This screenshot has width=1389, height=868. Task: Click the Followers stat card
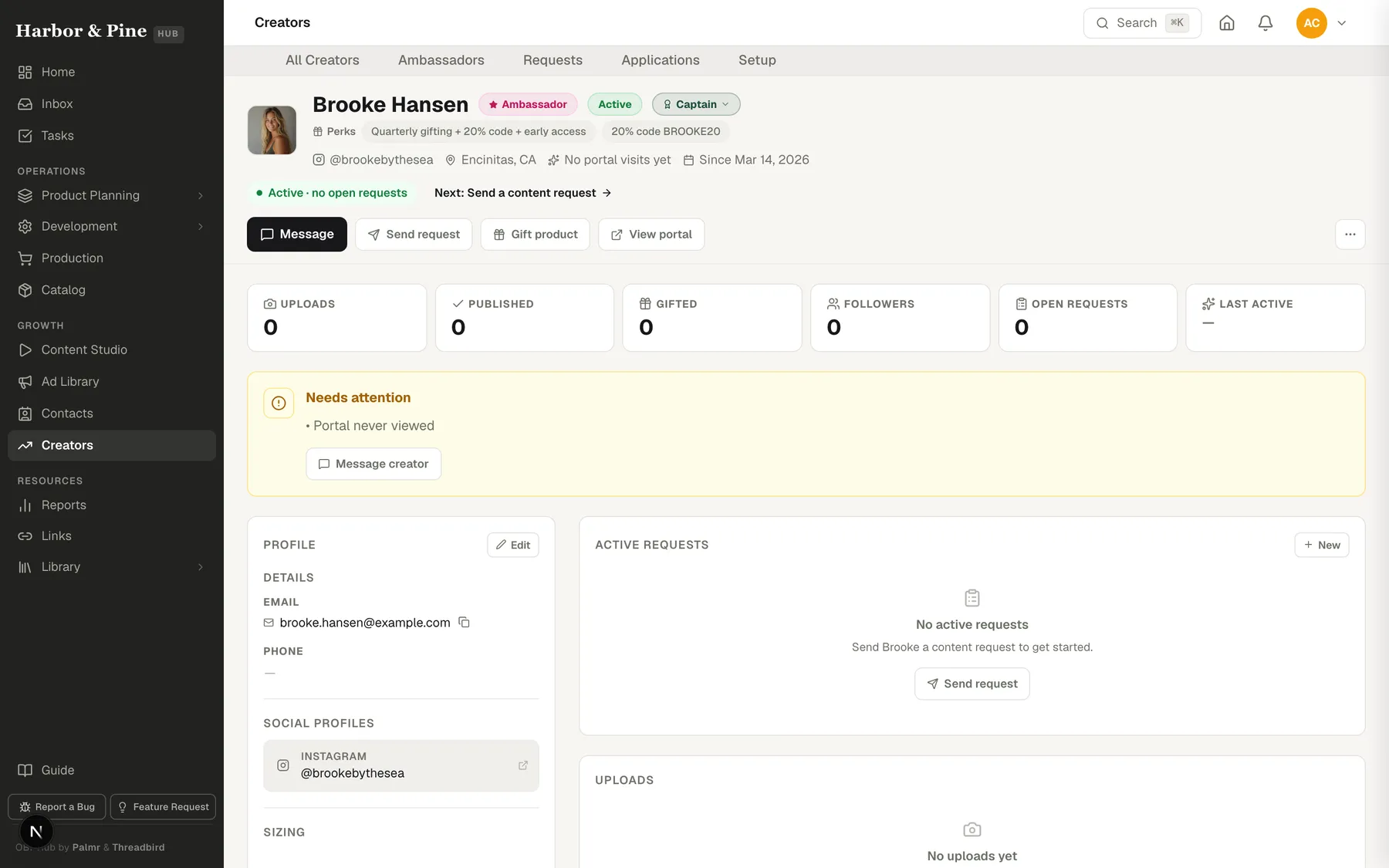coord(901,318)
